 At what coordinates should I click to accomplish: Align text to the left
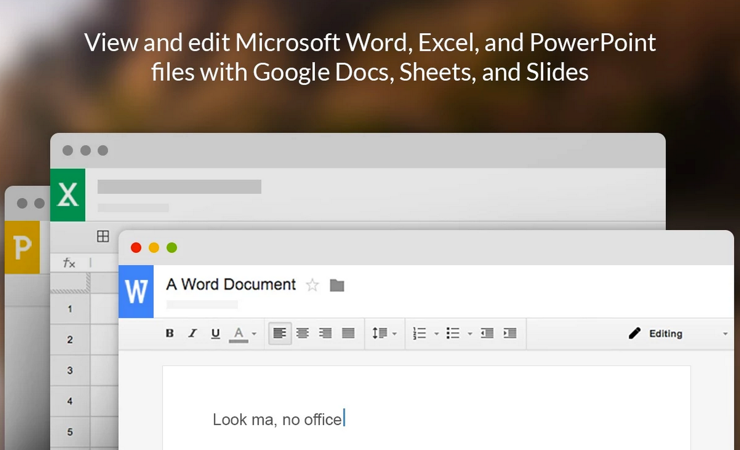tap(280, 333)
